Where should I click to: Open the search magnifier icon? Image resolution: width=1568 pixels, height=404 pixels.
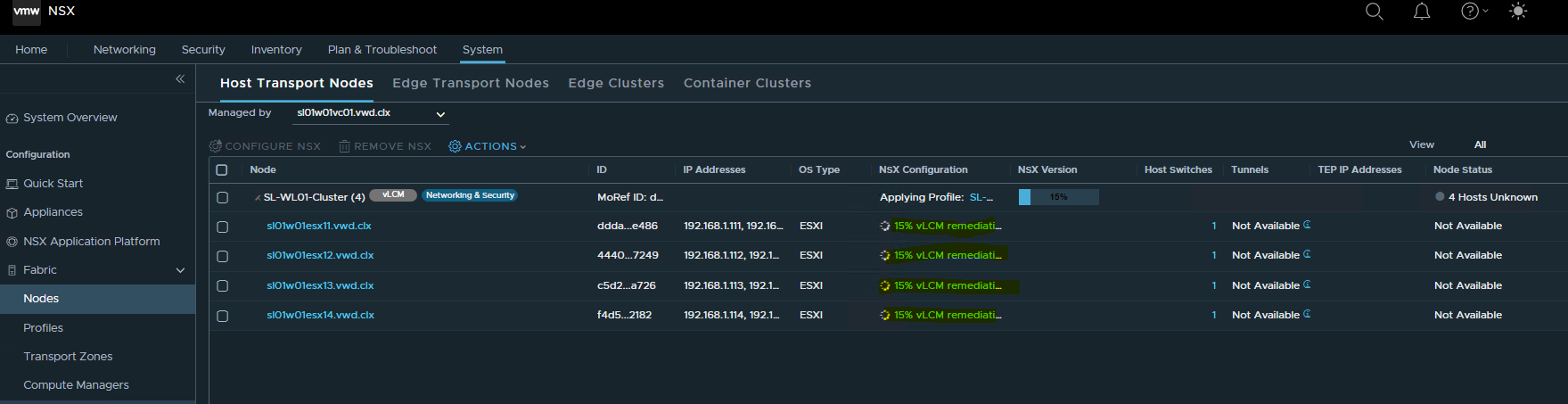click(x=1375, y=12)
